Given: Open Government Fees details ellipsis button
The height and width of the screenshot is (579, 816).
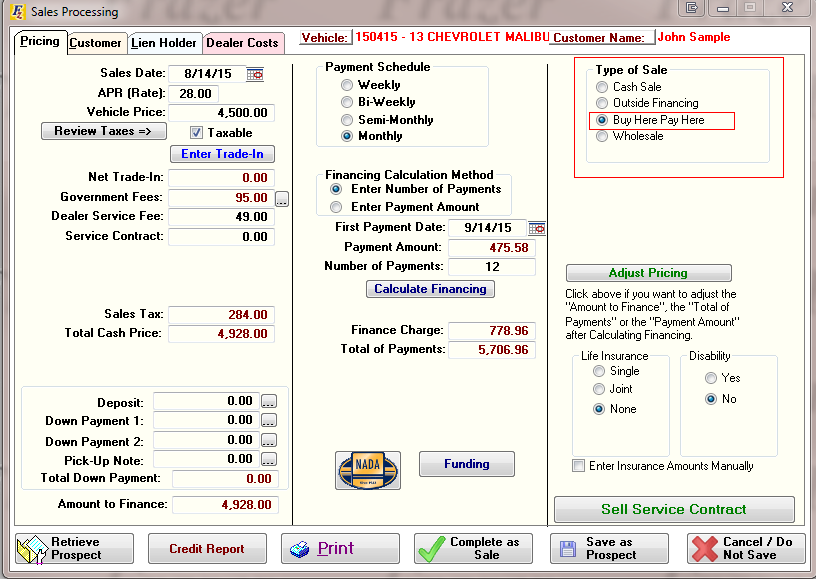Looking at the screenshot, I should pyautogui.click(x=282, y=199).
